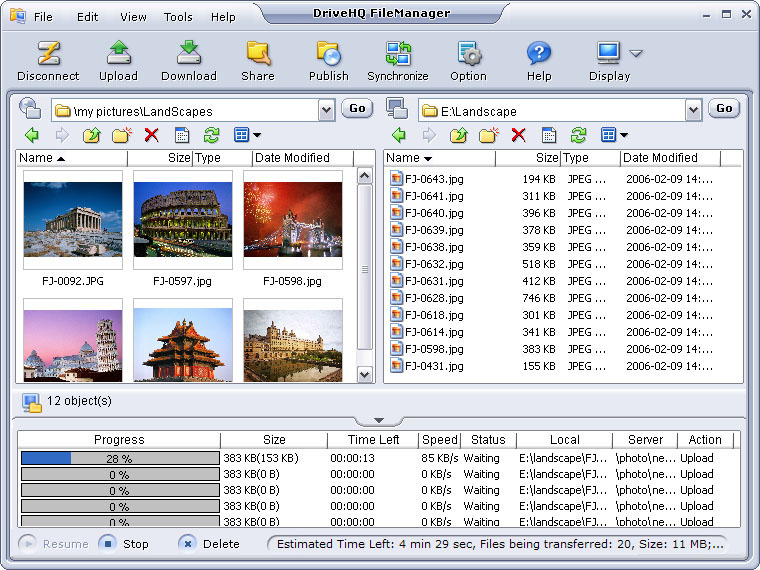Collapse the transfer panel with the divider arrow
Image resolution: width=760 pixels, height=570 pixels.
[x=379, y=420]
